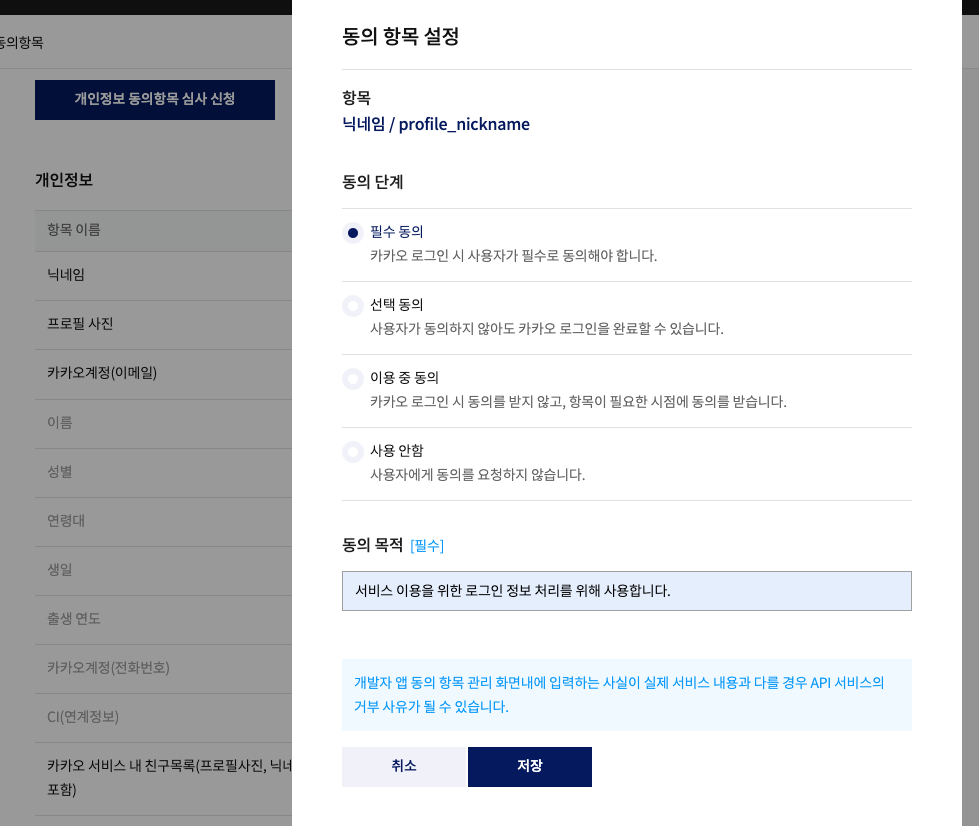Click the blue API 서비스 notice text
979x826 pixels.
[619, 695]
